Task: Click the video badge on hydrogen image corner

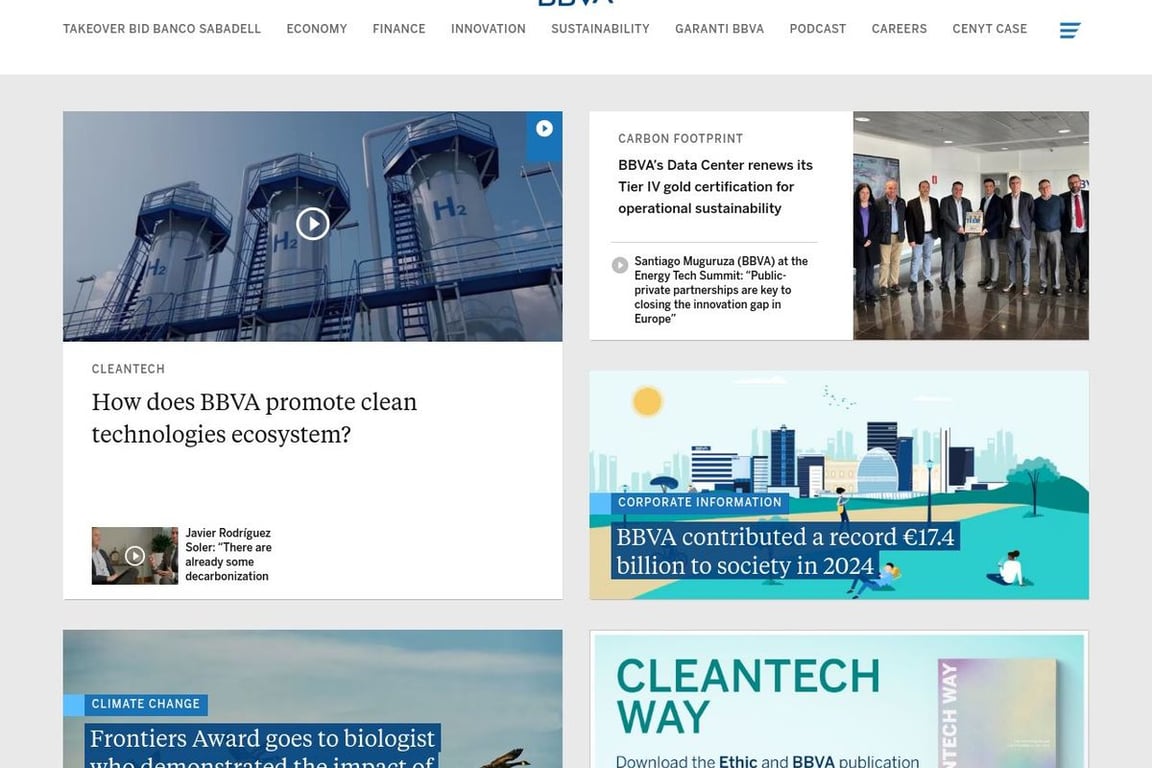Action: 544,129
